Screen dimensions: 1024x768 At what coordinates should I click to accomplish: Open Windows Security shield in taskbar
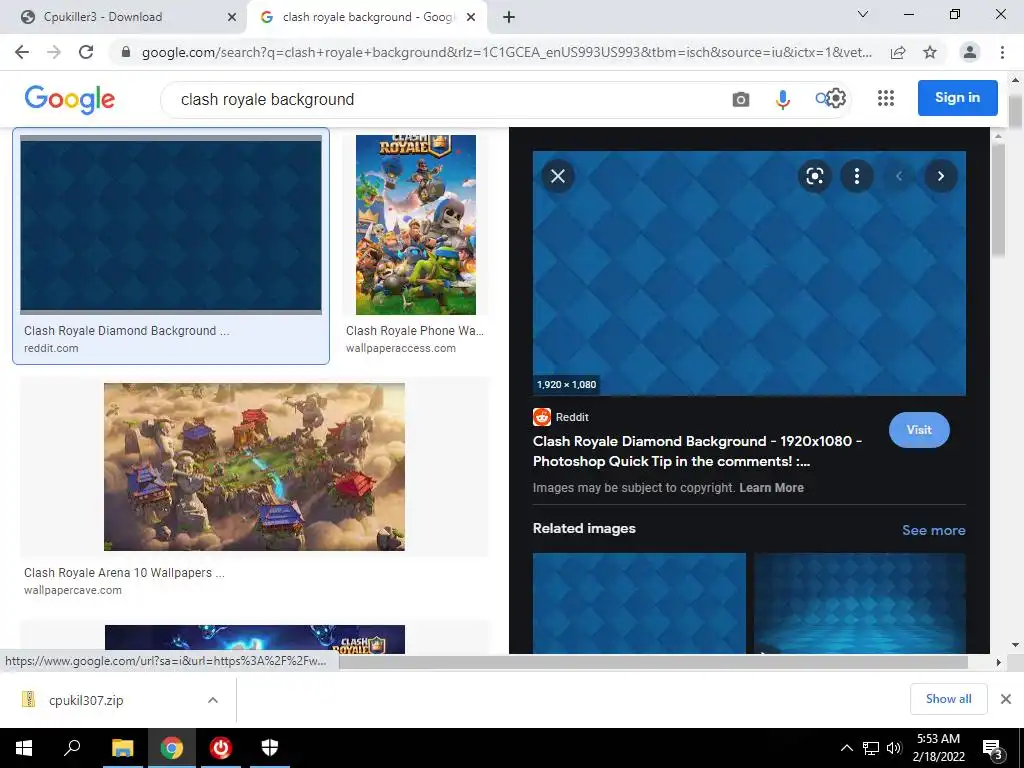coord(270,748)
